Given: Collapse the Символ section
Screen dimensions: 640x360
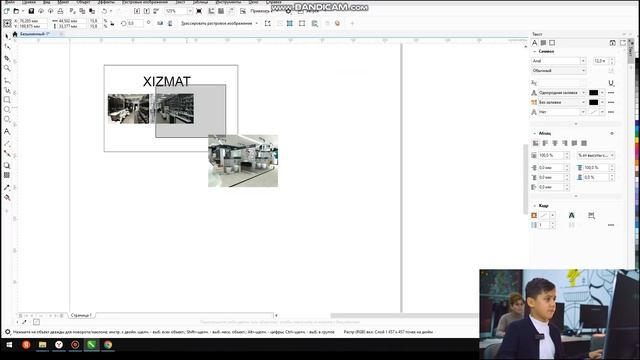Looking at the screenshot, I should (x=535, y=51).
